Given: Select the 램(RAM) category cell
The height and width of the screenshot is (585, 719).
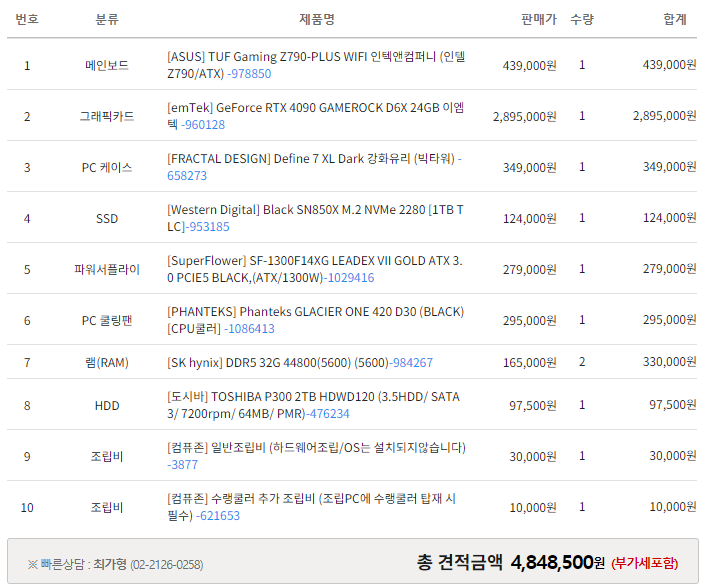Looking at the screenshot, I should [107, 362].
